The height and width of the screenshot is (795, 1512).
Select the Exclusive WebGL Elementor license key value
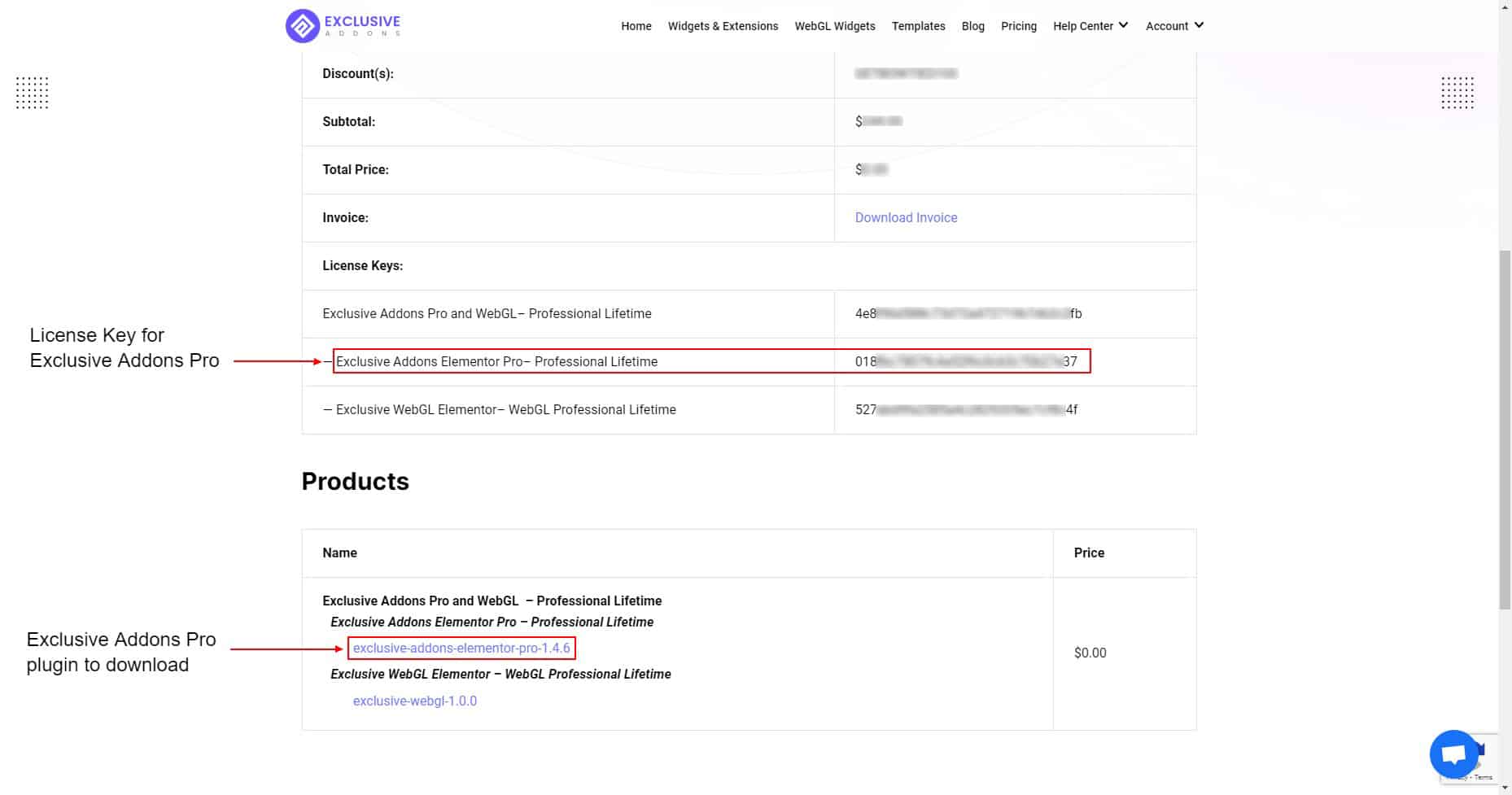[x=966, y=409]
